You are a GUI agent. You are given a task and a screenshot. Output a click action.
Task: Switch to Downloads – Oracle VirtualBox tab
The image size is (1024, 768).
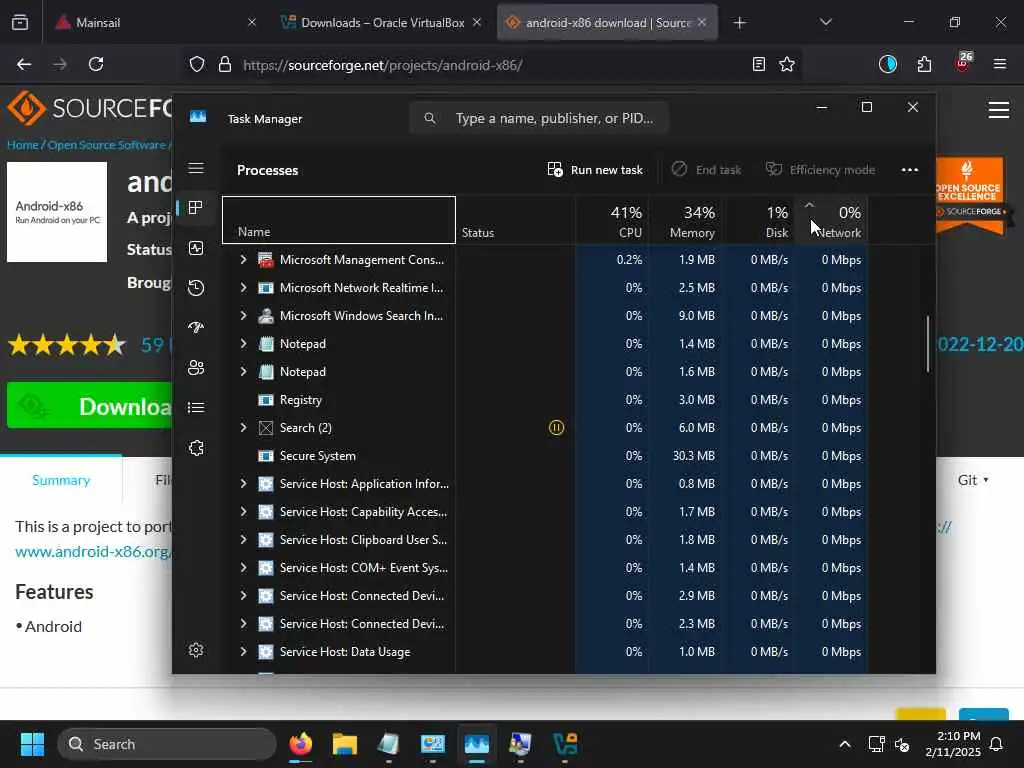[x=382, y=23]
